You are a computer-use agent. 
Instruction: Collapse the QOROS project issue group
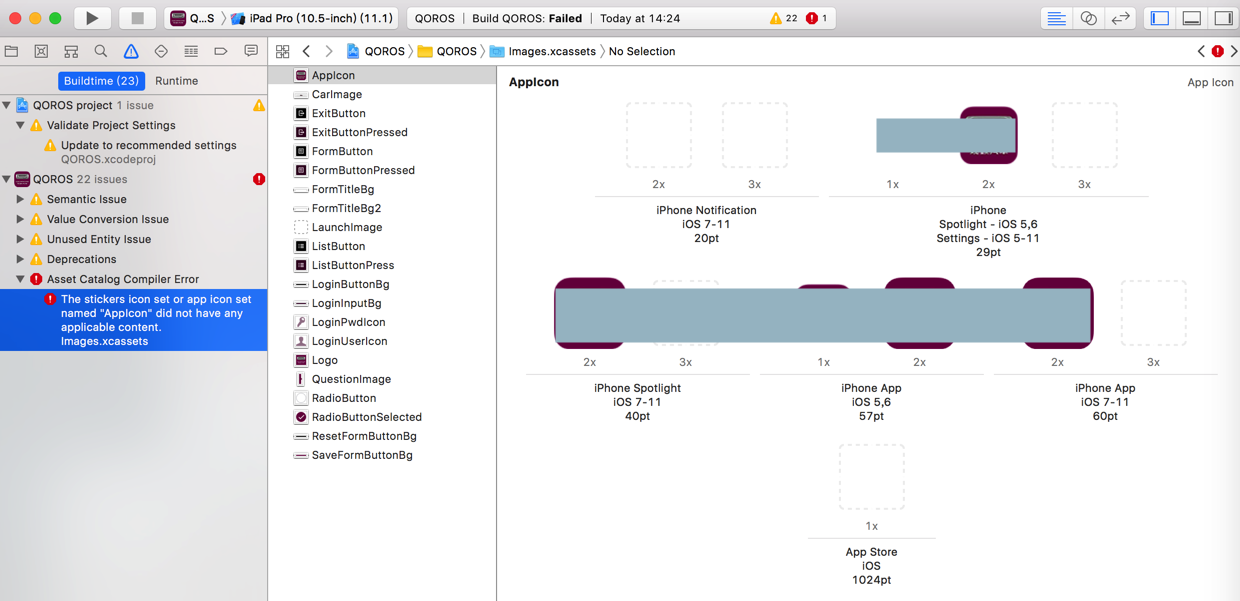(7, 105)
